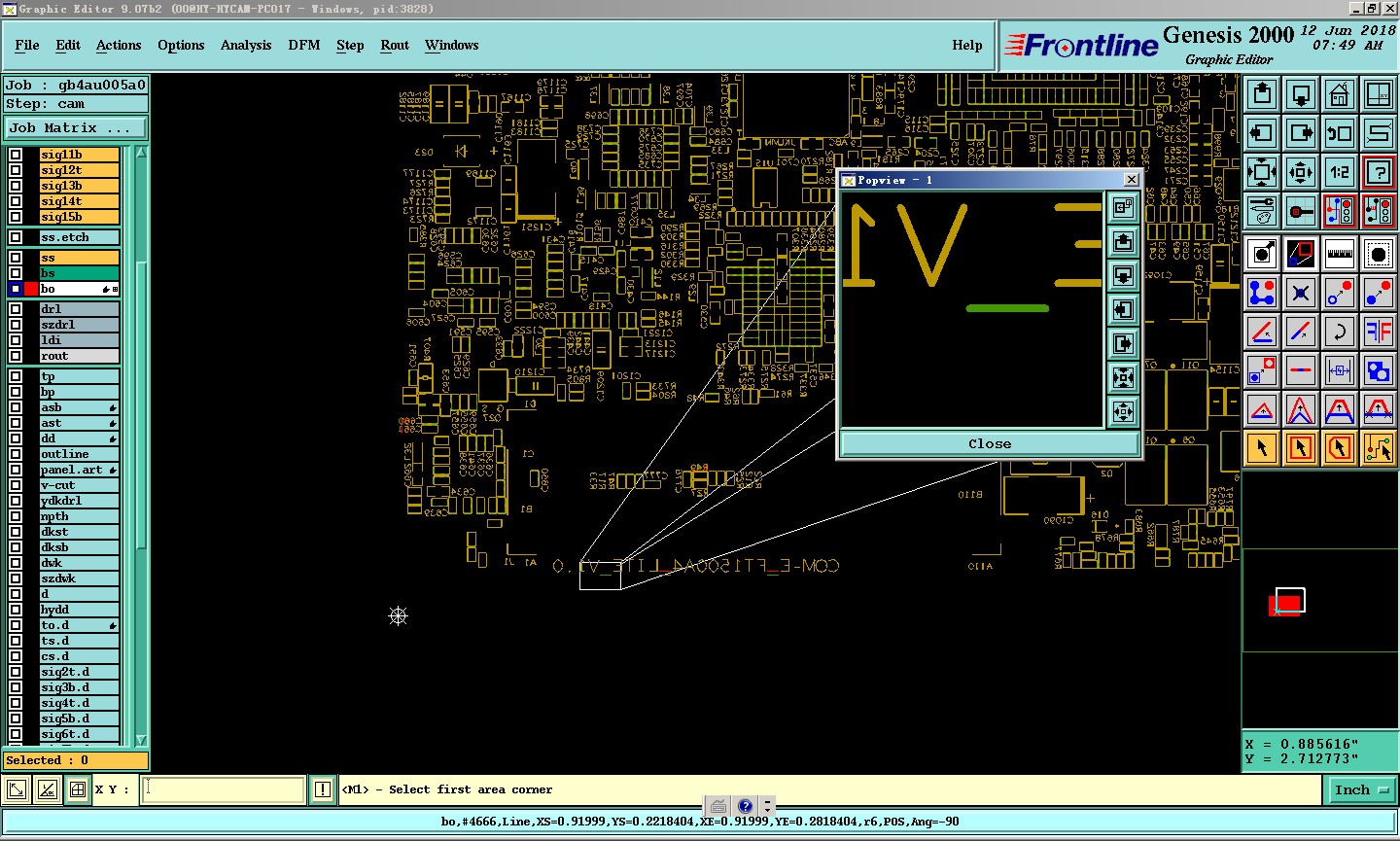The image size is (1400, 841).
Task: Toggle display checkbox for layer sig13b
Action: [16, 186]
